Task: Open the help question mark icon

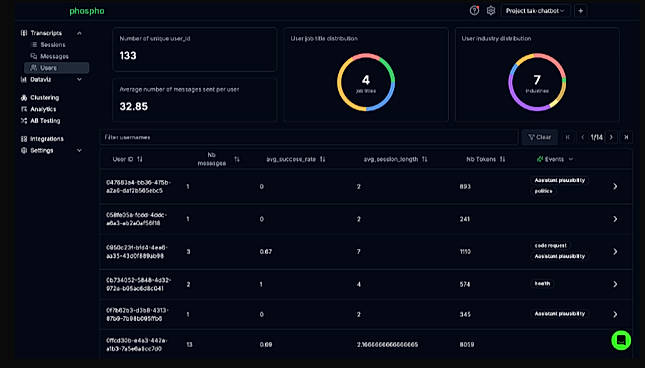Action: (474, 11)
